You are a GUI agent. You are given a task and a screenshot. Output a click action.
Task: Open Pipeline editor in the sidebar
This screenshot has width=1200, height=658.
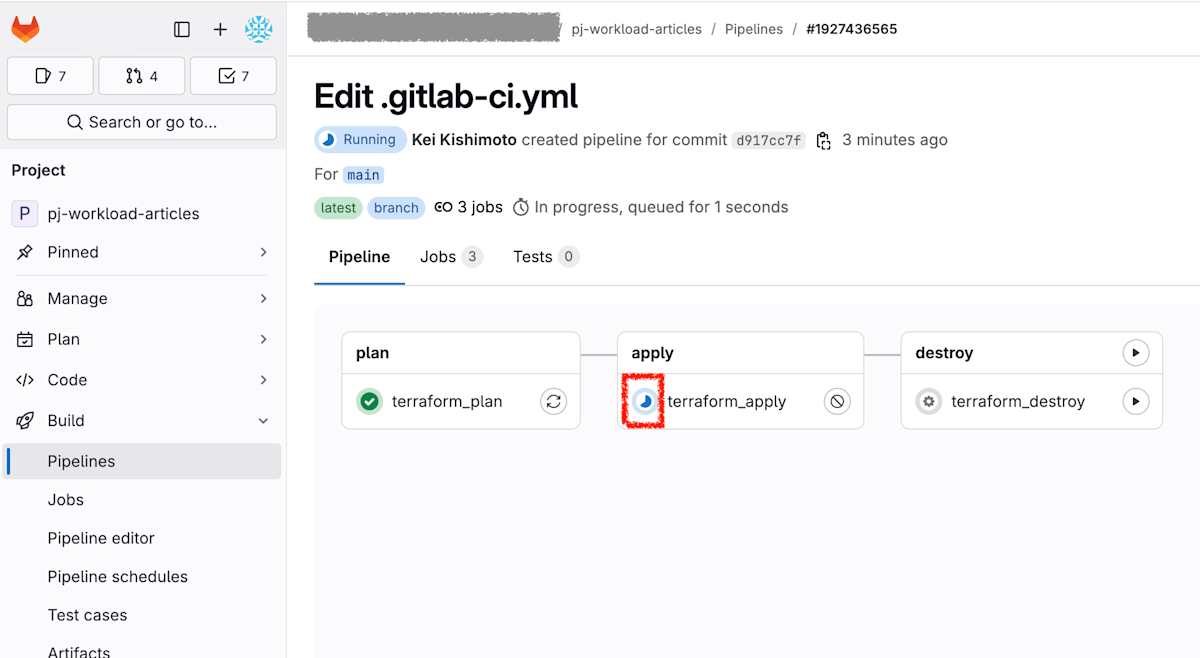(101, 538)
